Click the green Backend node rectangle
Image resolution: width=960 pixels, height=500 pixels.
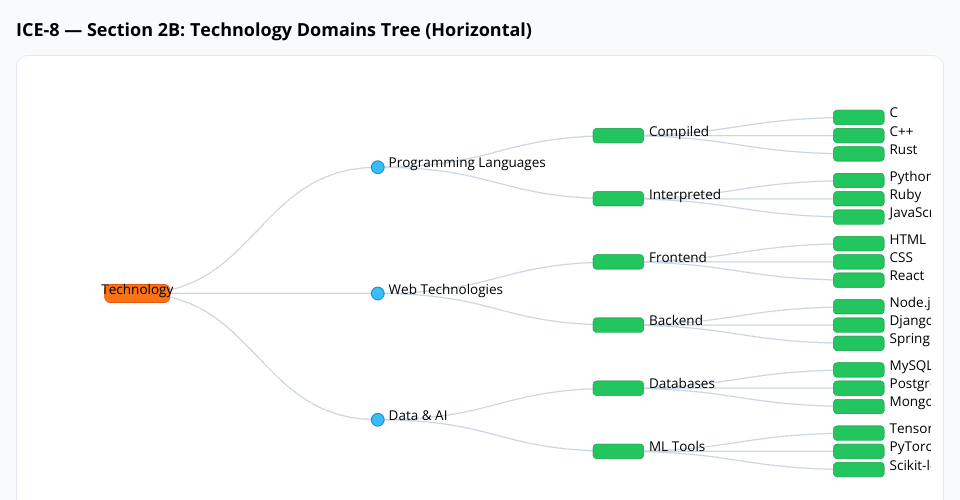click(618, 324)
